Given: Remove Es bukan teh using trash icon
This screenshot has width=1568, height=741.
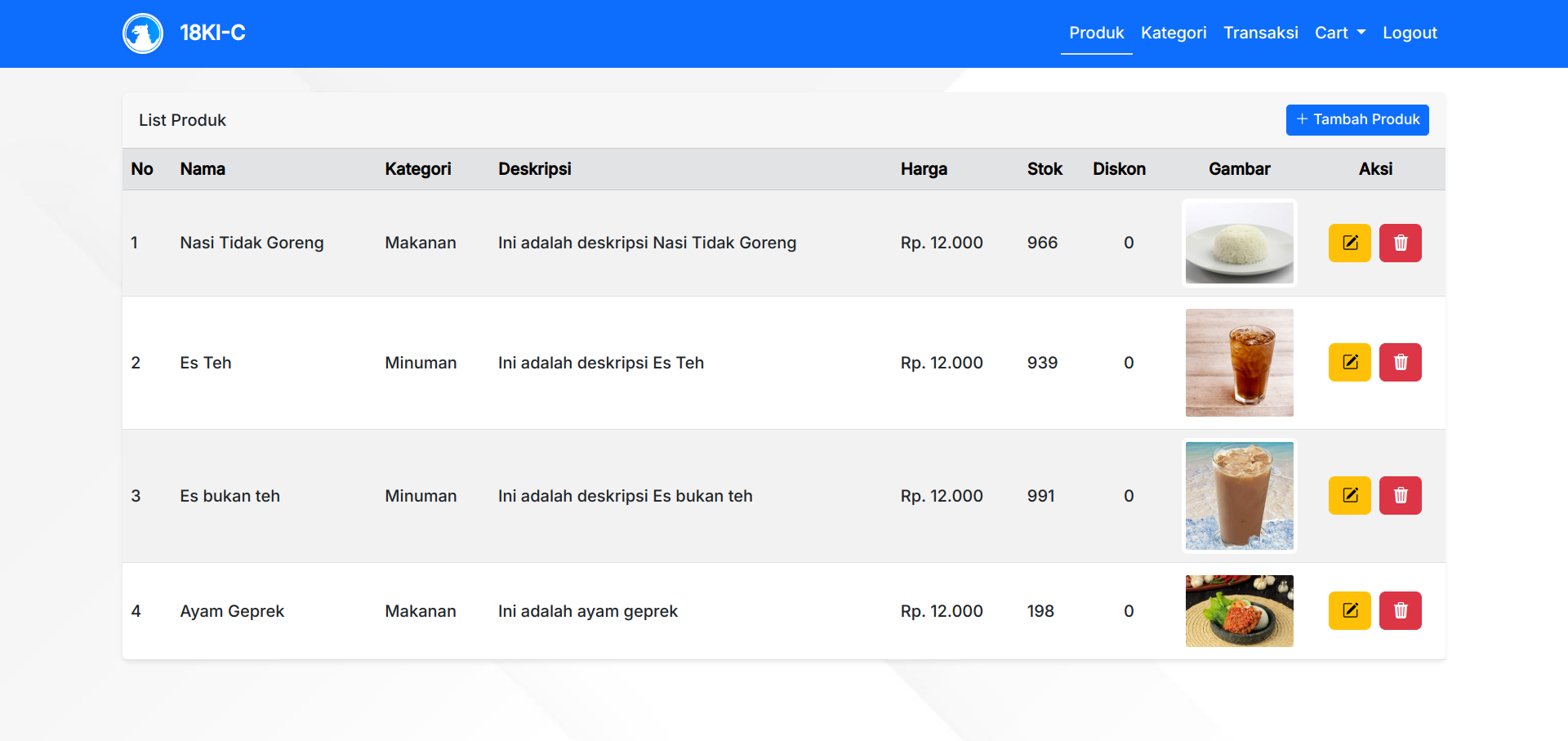Looking at the screenshot, I should 1400,495.
